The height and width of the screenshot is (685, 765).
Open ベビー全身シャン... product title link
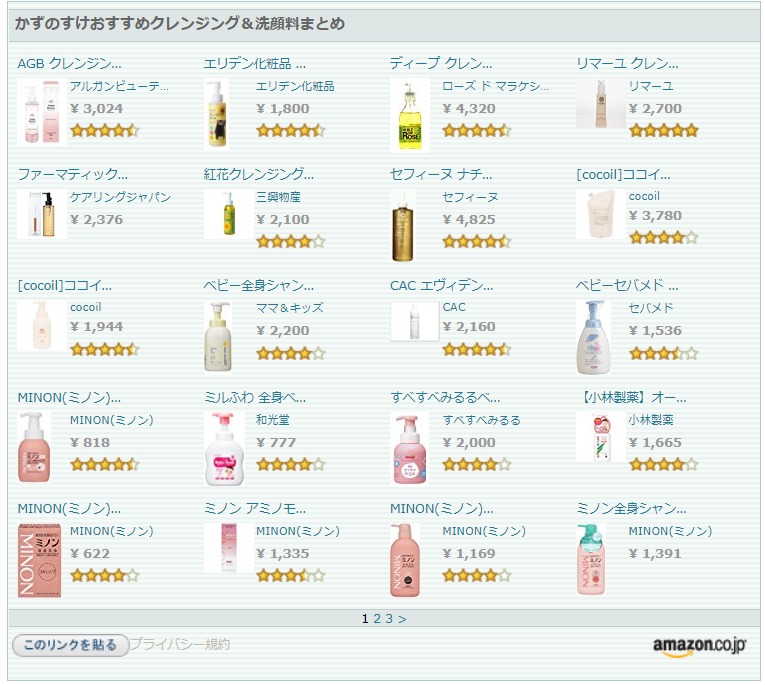(259, 285)
